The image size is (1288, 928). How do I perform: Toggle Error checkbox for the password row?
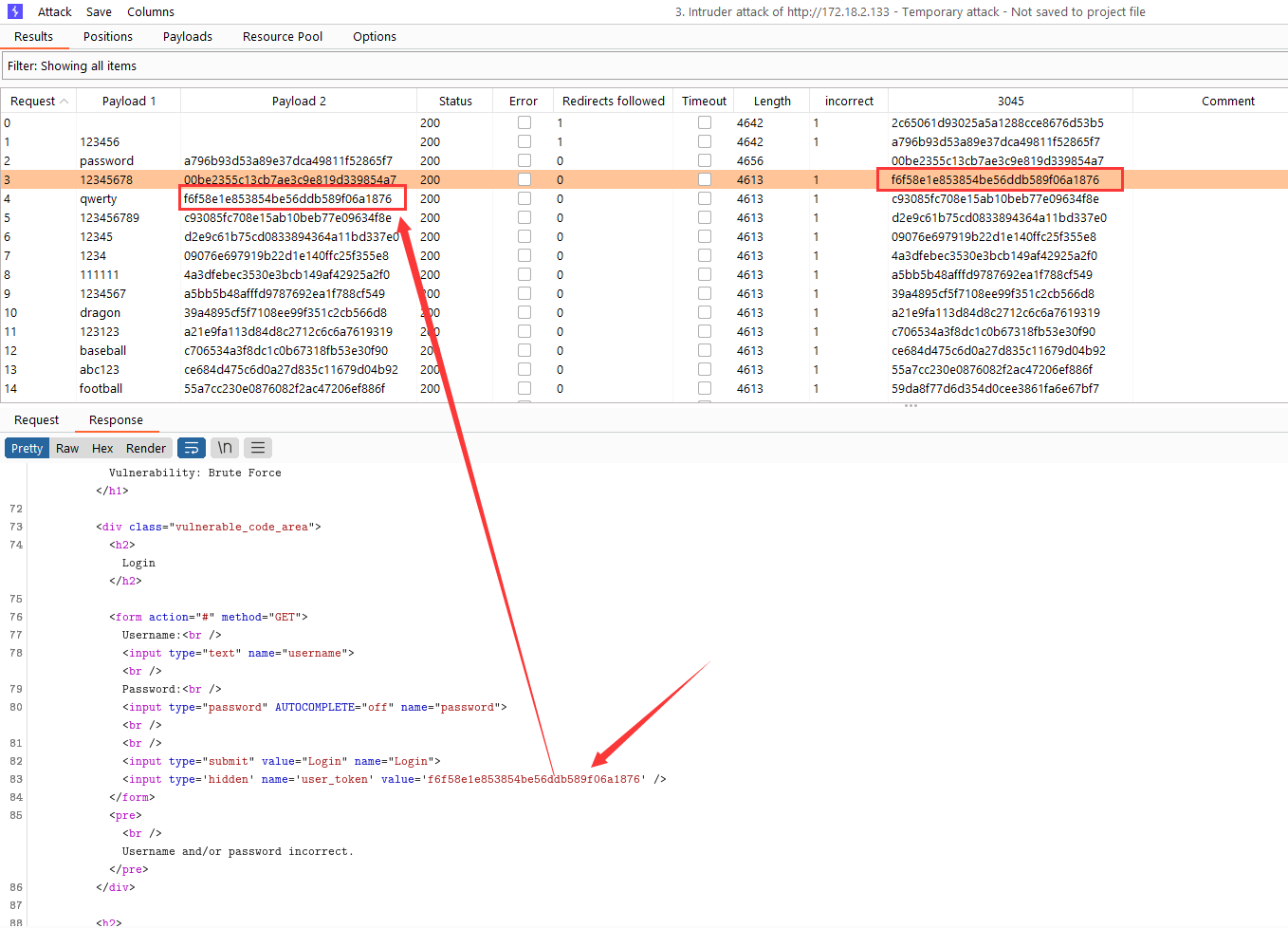click(x=524, y=160)
